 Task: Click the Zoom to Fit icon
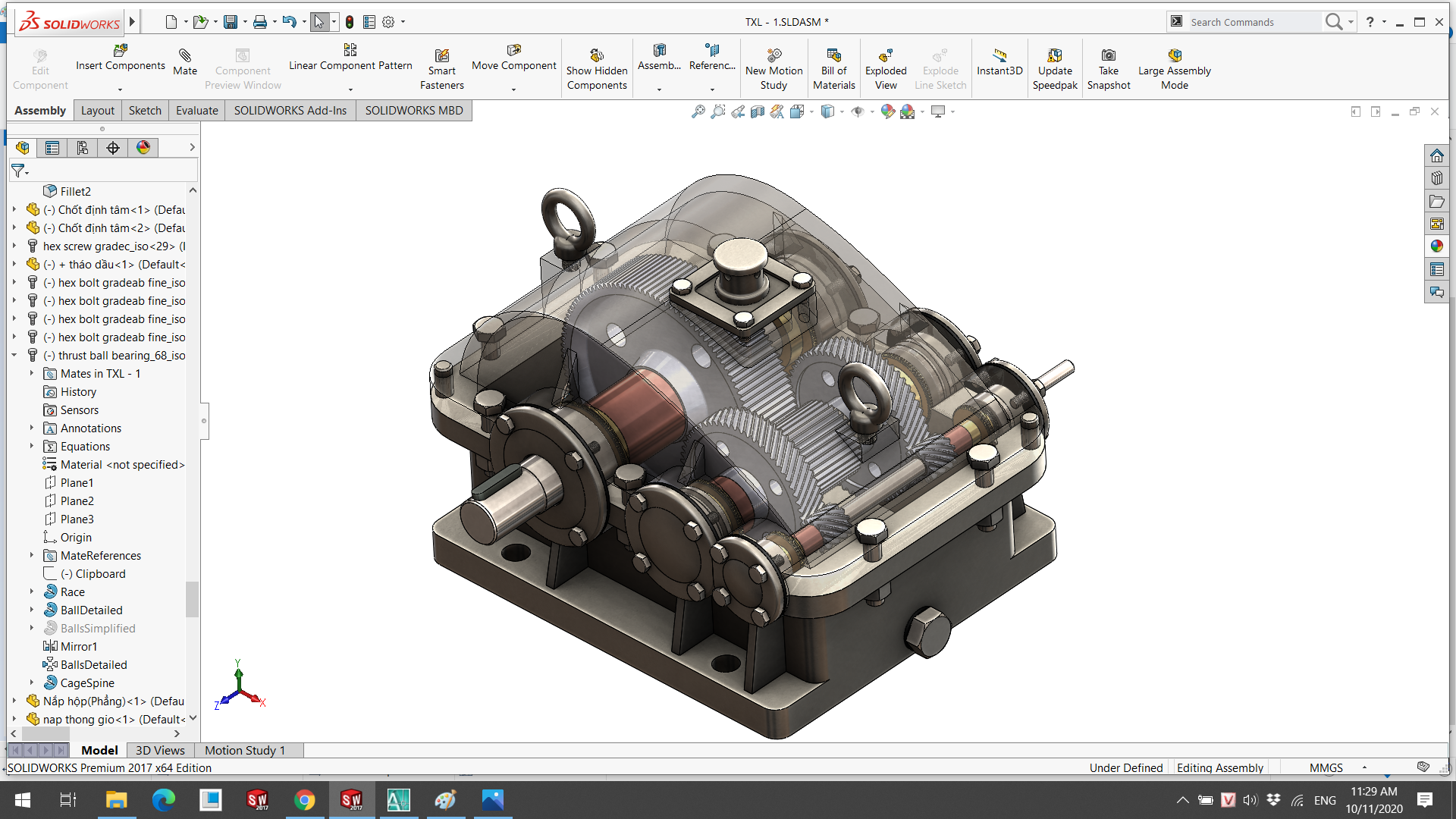coord(698,111)
